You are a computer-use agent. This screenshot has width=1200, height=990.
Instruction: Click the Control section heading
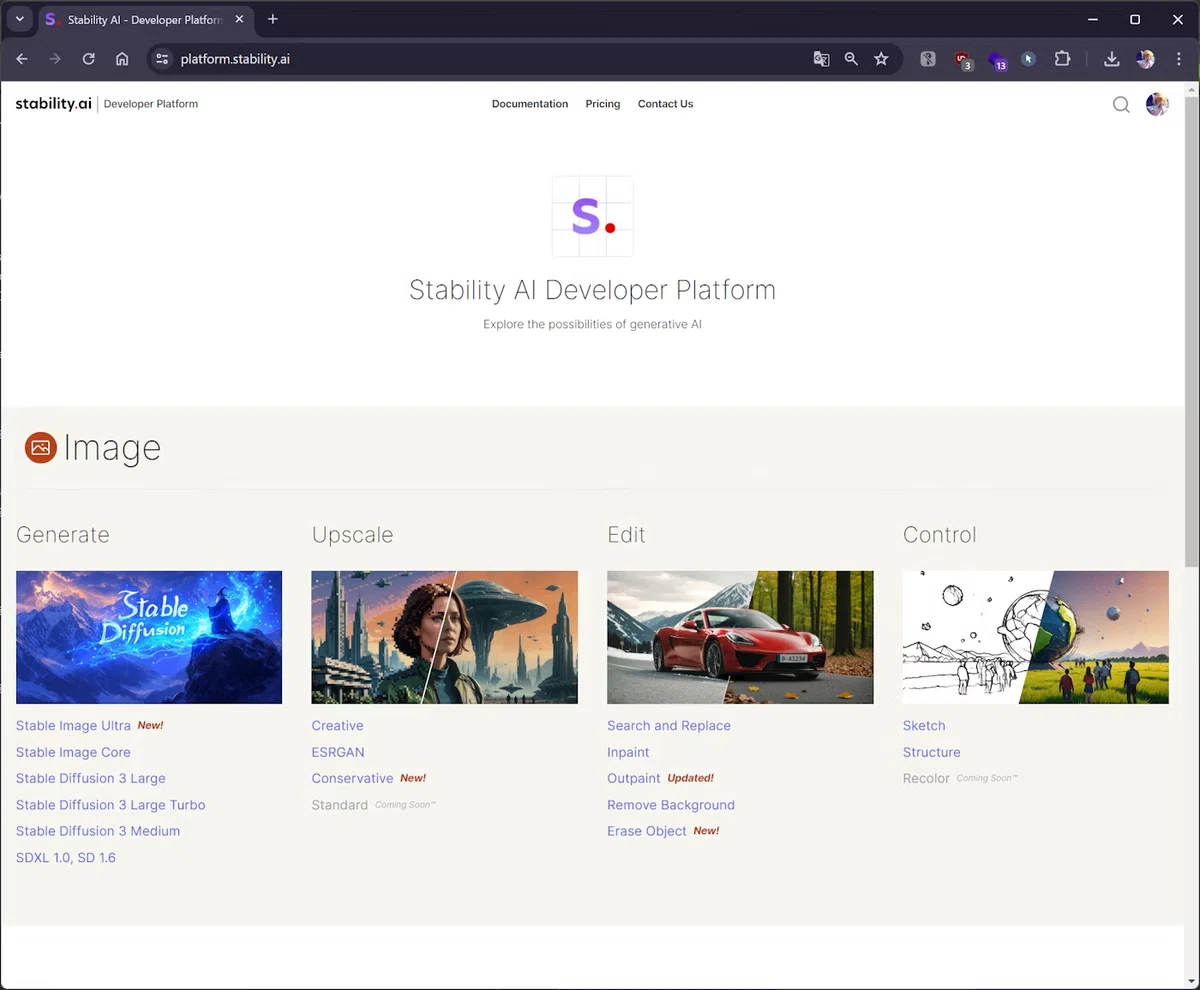point(940,535)
